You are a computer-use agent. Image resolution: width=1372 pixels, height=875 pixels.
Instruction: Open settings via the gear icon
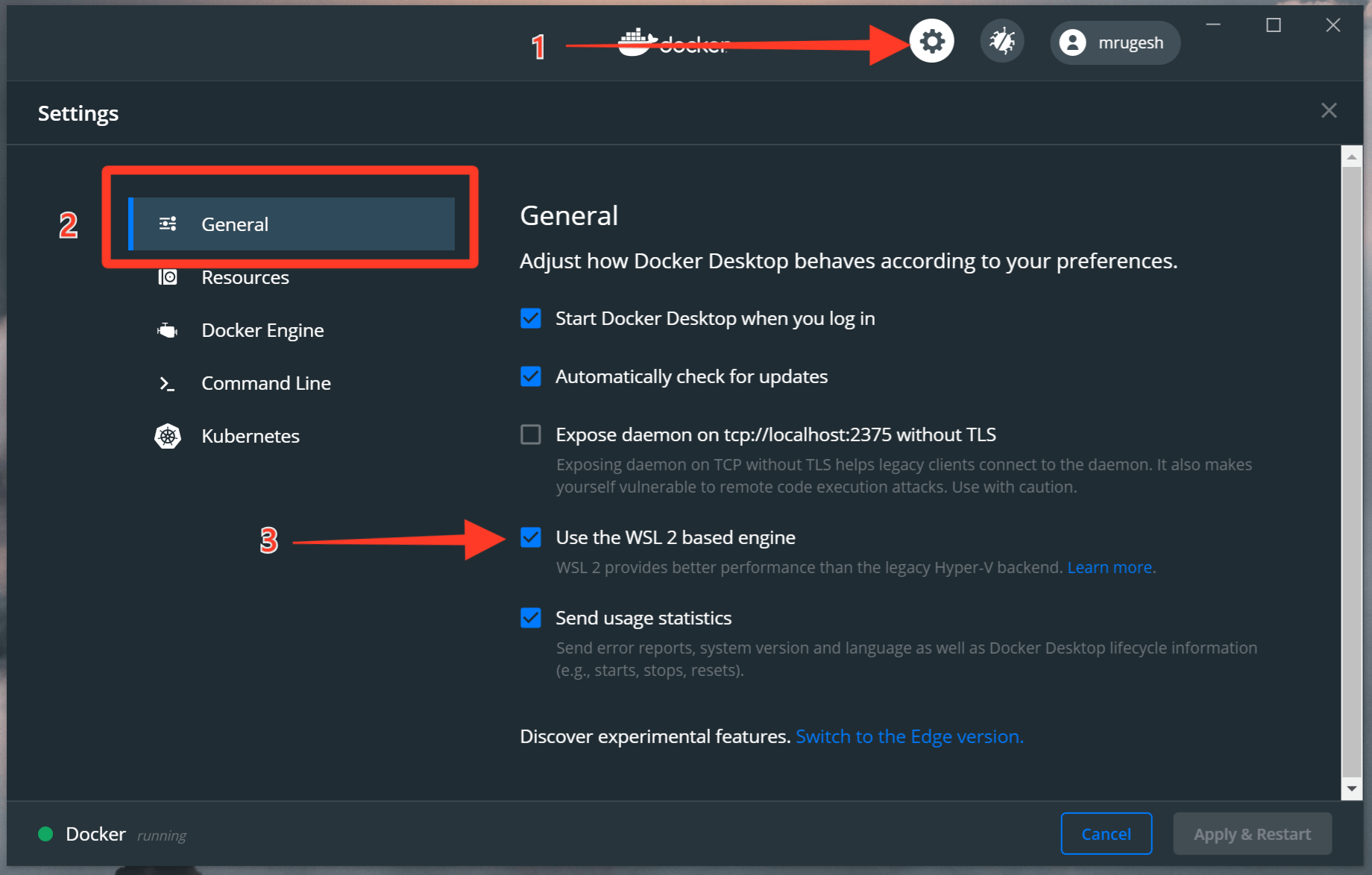pos(931,41)
